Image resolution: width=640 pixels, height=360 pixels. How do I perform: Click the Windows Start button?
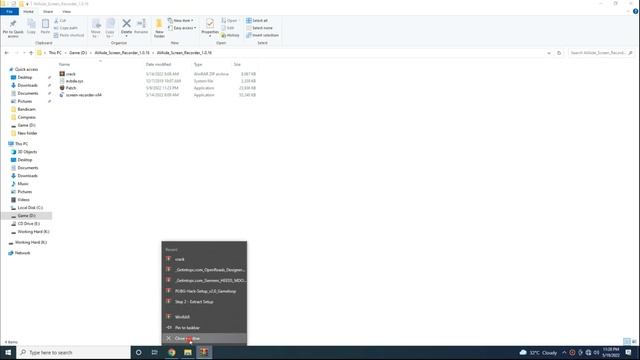tap(8, 352)
